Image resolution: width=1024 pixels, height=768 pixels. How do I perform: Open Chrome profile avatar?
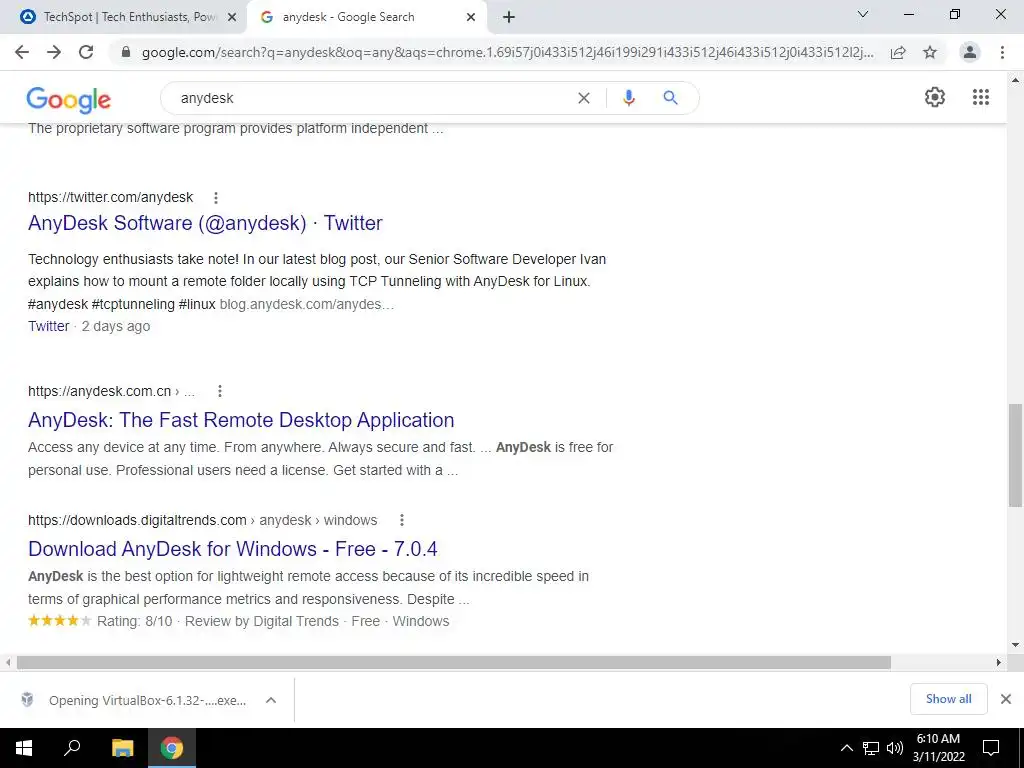pyautogui.click(x=970, y=52)
